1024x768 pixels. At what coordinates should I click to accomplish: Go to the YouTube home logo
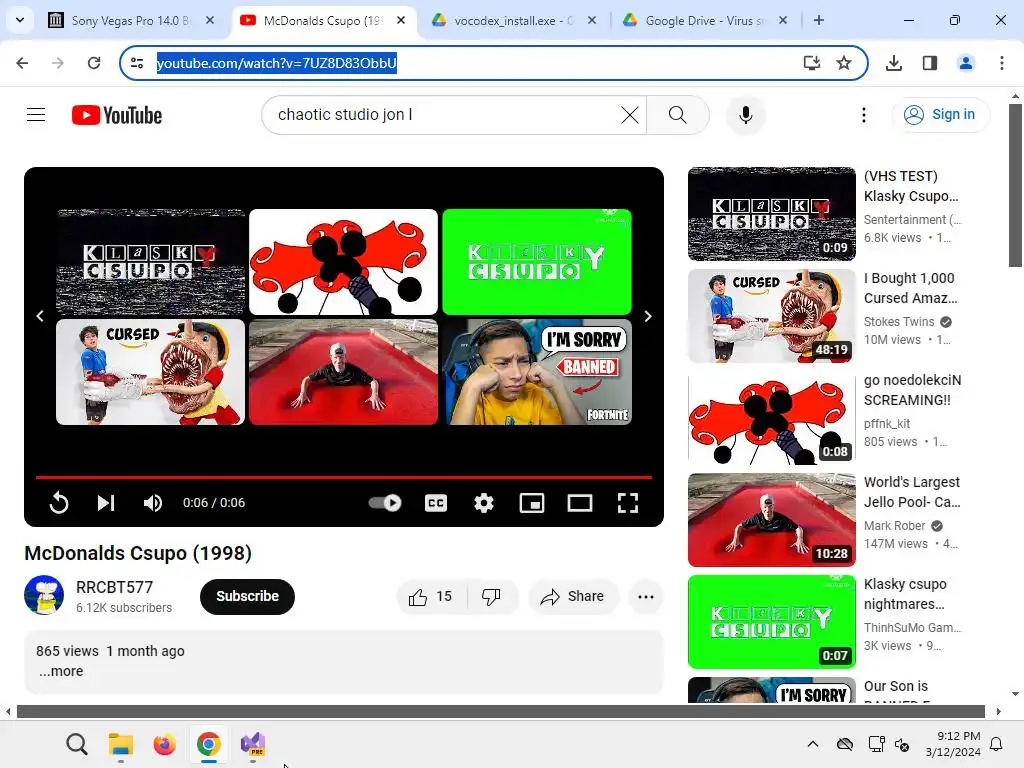point(117,115)
